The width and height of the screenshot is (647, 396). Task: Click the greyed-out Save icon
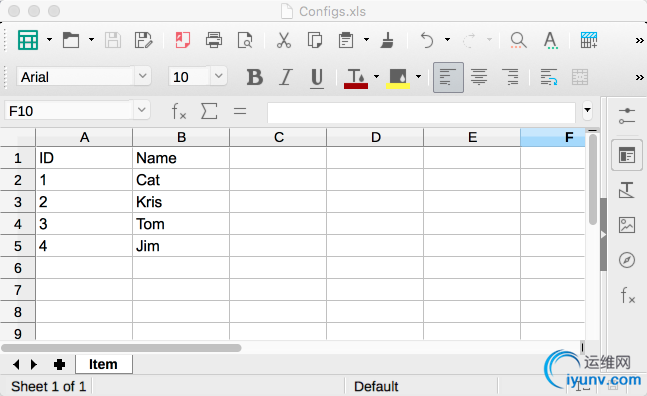tap(113, 40)
